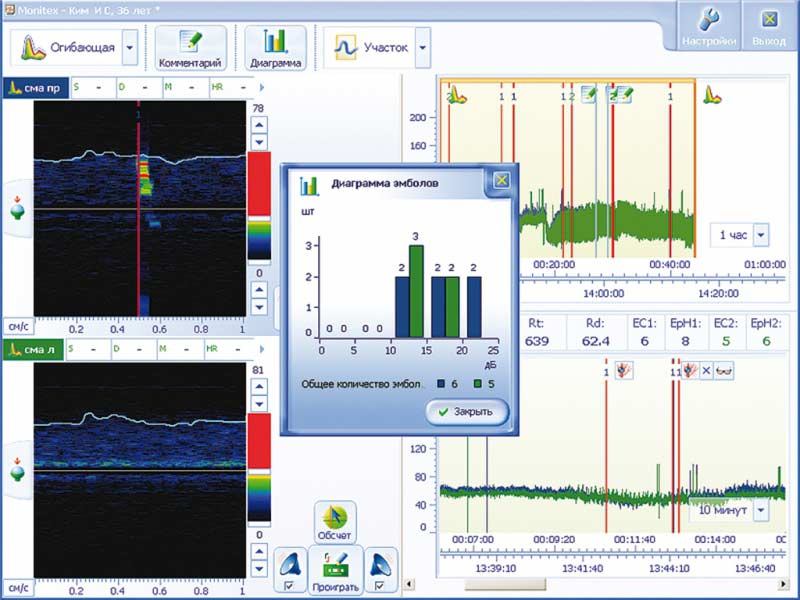Click the probe icon beside the сма пр spectrogram
Image resolution: width=800 pixels, height=600 pixels.
click(x=17, y=208)
